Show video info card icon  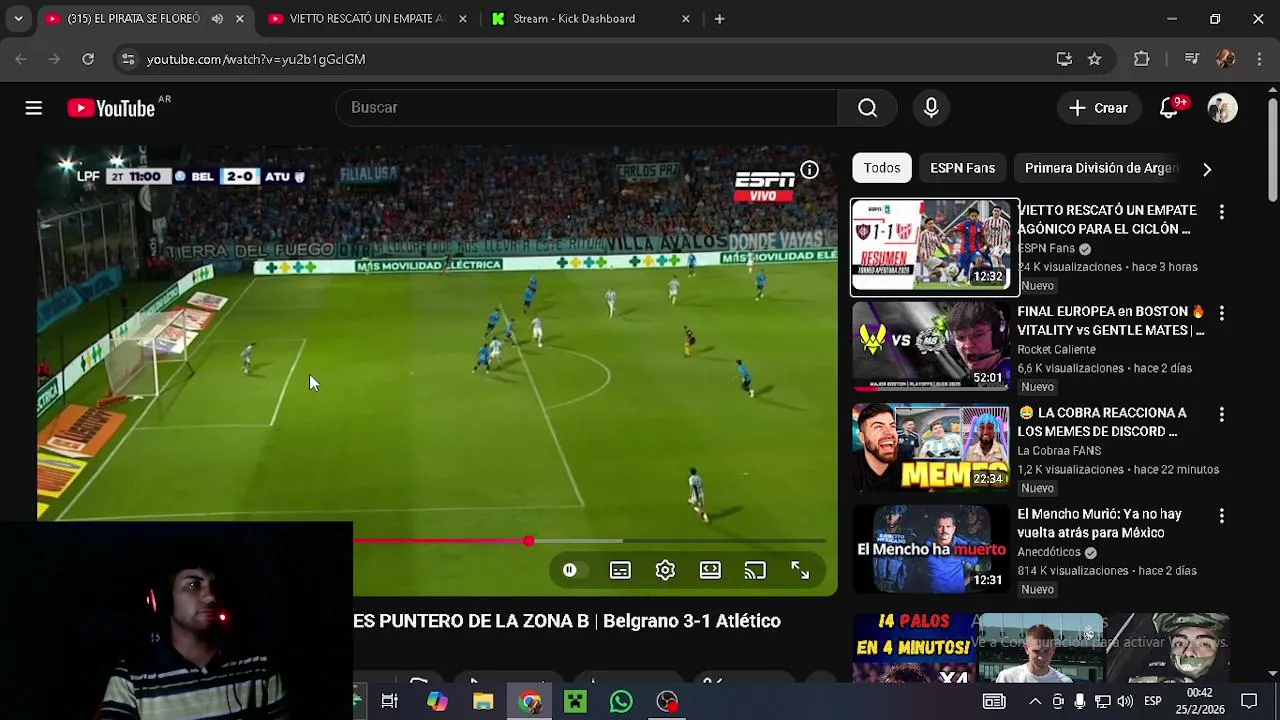click(809, 170)
